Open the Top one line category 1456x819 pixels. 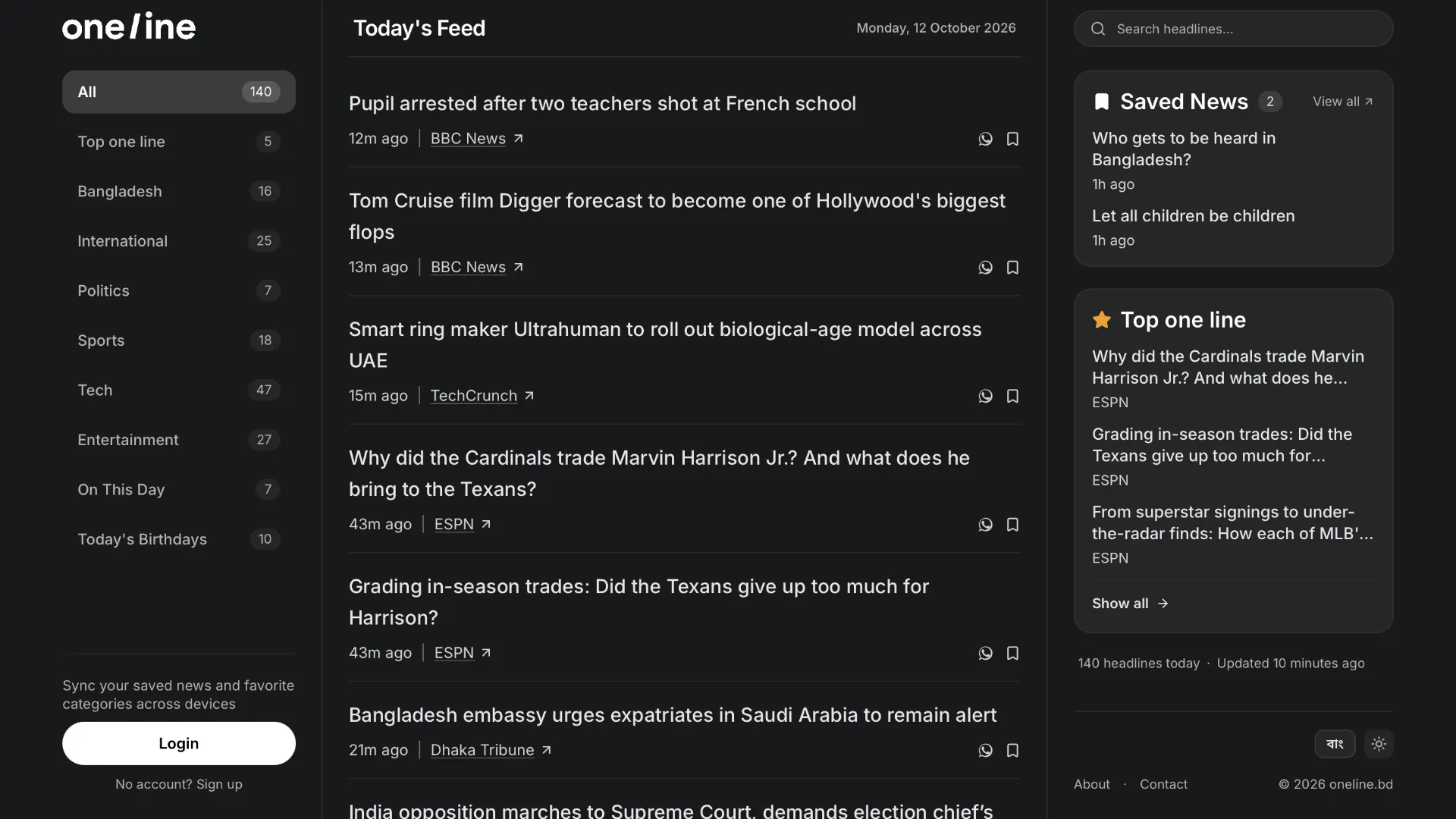tap(179, 142)
